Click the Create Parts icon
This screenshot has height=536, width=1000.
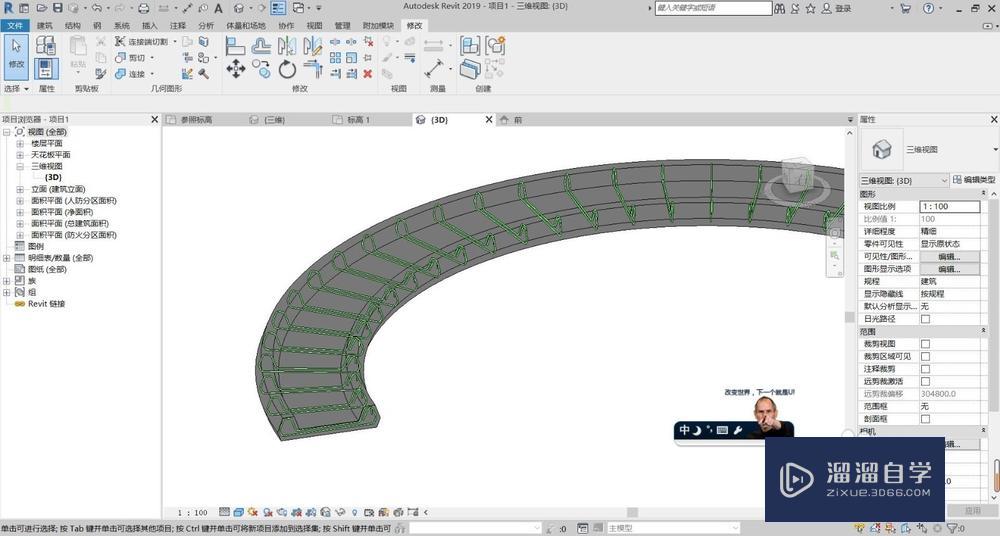[x=470, y=68]
